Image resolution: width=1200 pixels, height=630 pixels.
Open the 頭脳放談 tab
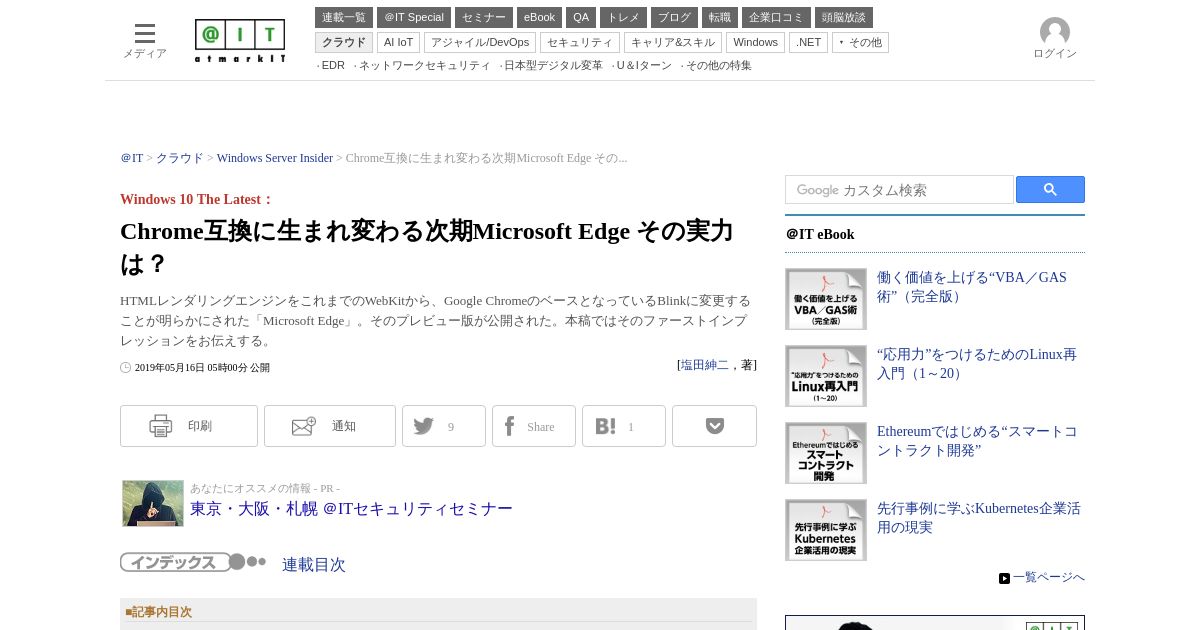pyautogui.click(x=844, y=17)
